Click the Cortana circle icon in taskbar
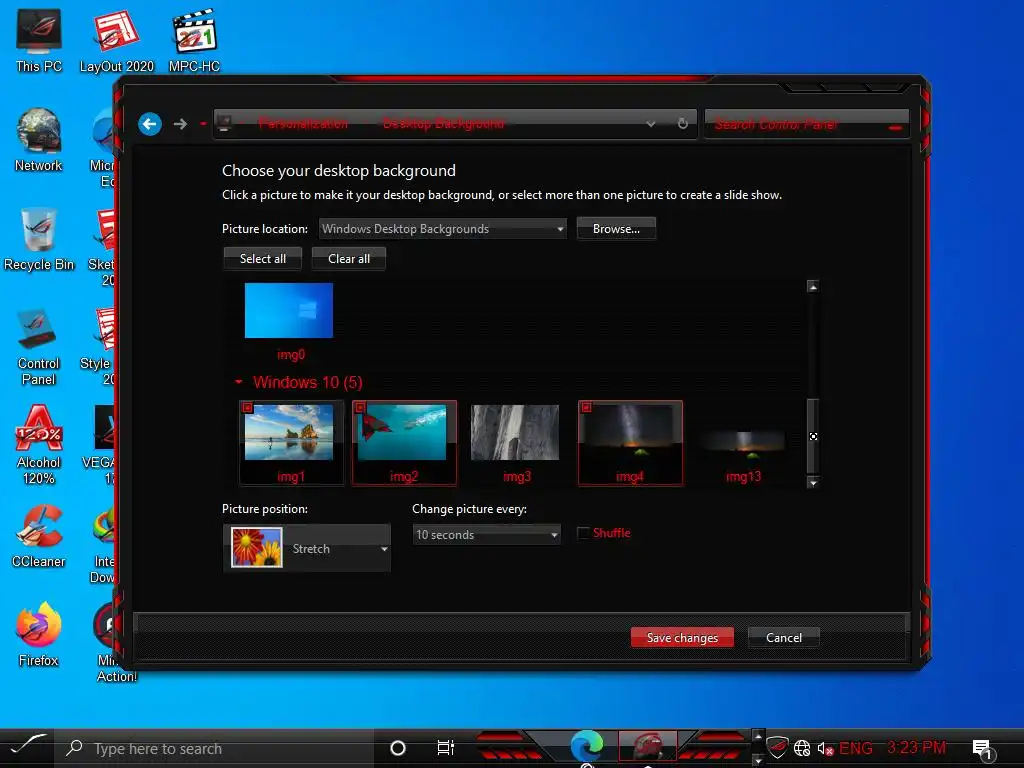Viewport: 1024px width, 768px height. tap(397, 748)
